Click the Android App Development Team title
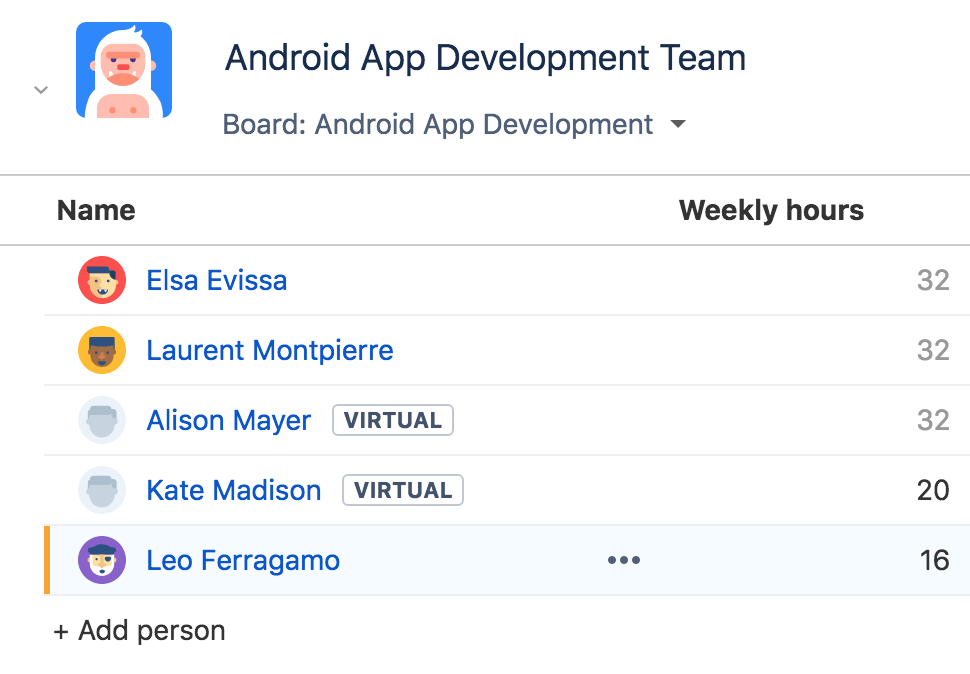The image size is (970, 674). (x=485, y=58)
